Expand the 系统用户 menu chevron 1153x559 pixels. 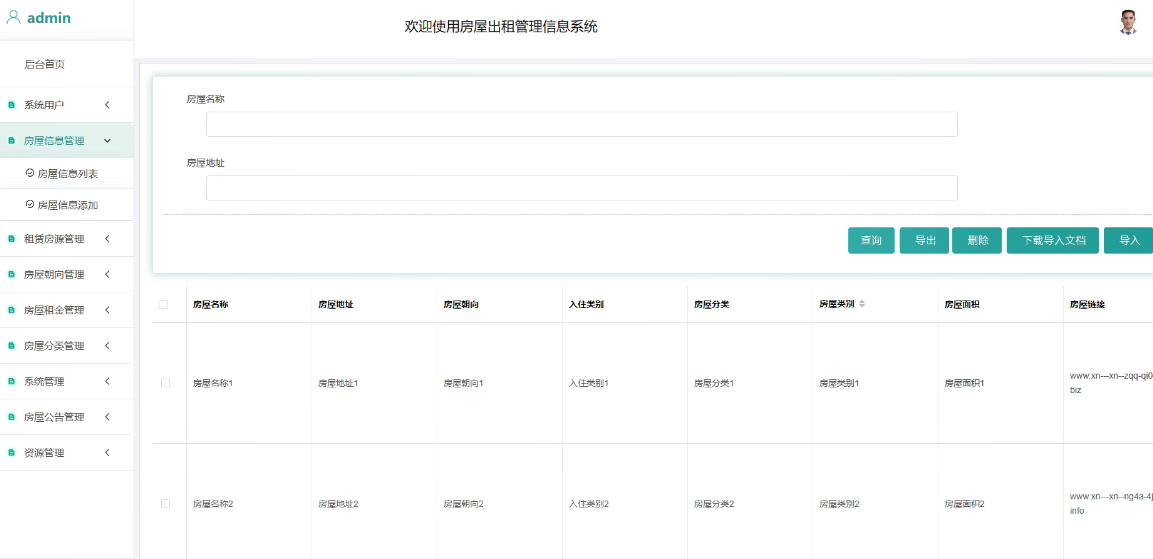click(x=107, y=105)
